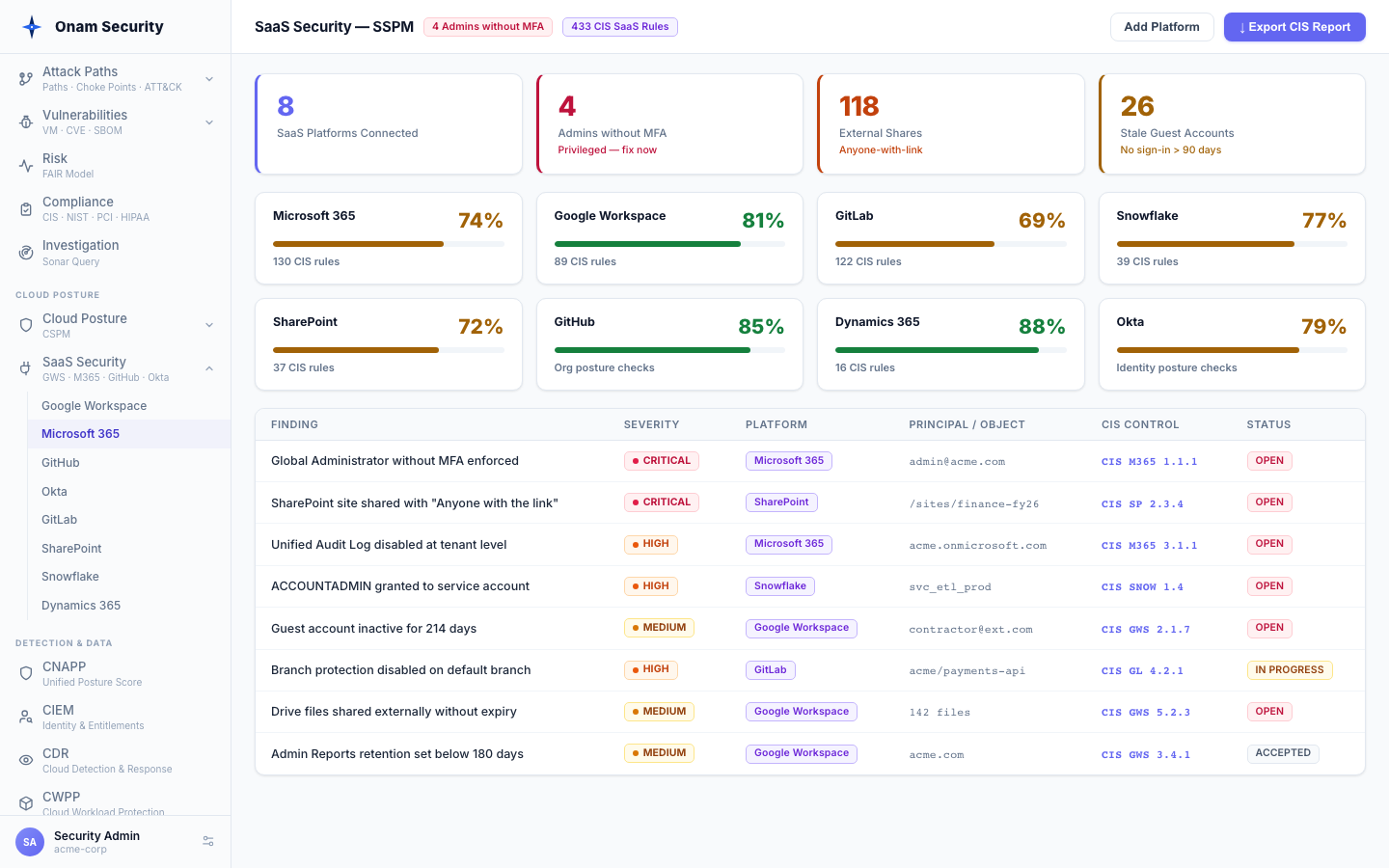Open the Dynamics 365 88% card
Viewport: 1389px width, 868px height.
[x=951, y=344]
